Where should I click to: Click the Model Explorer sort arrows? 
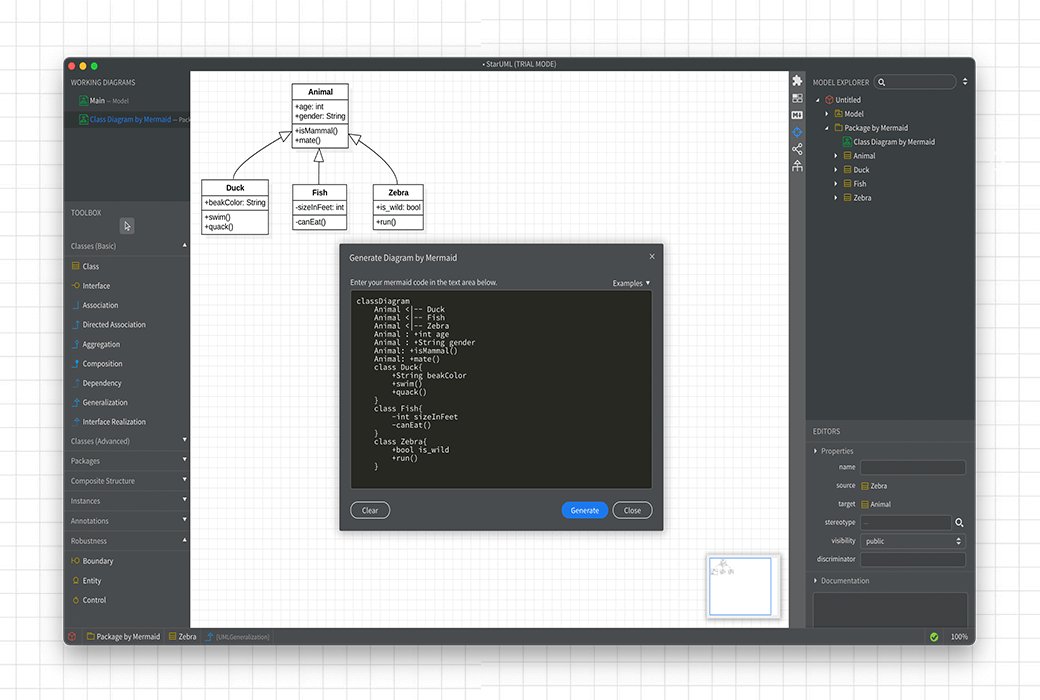964,82
